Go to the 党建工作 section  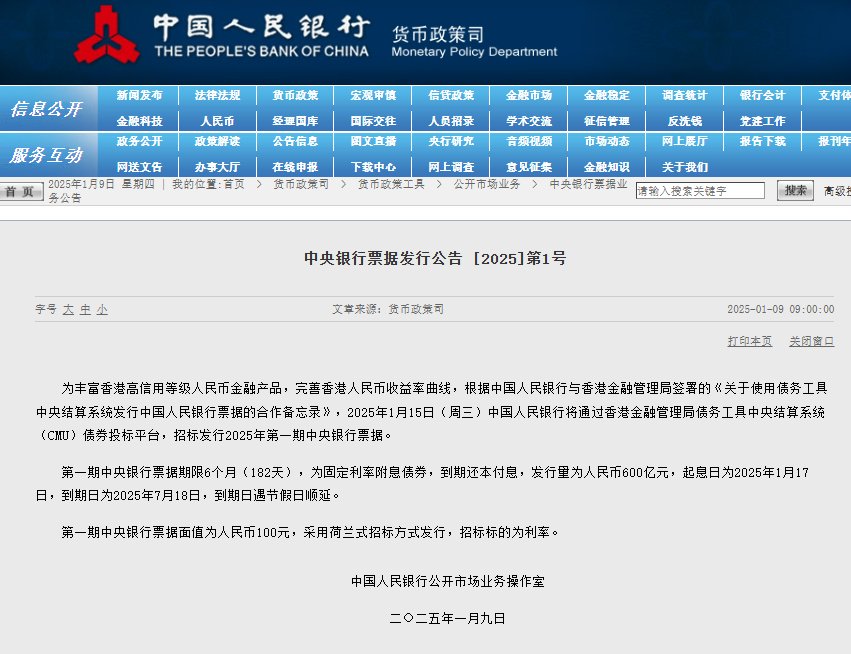click(763, 121)
